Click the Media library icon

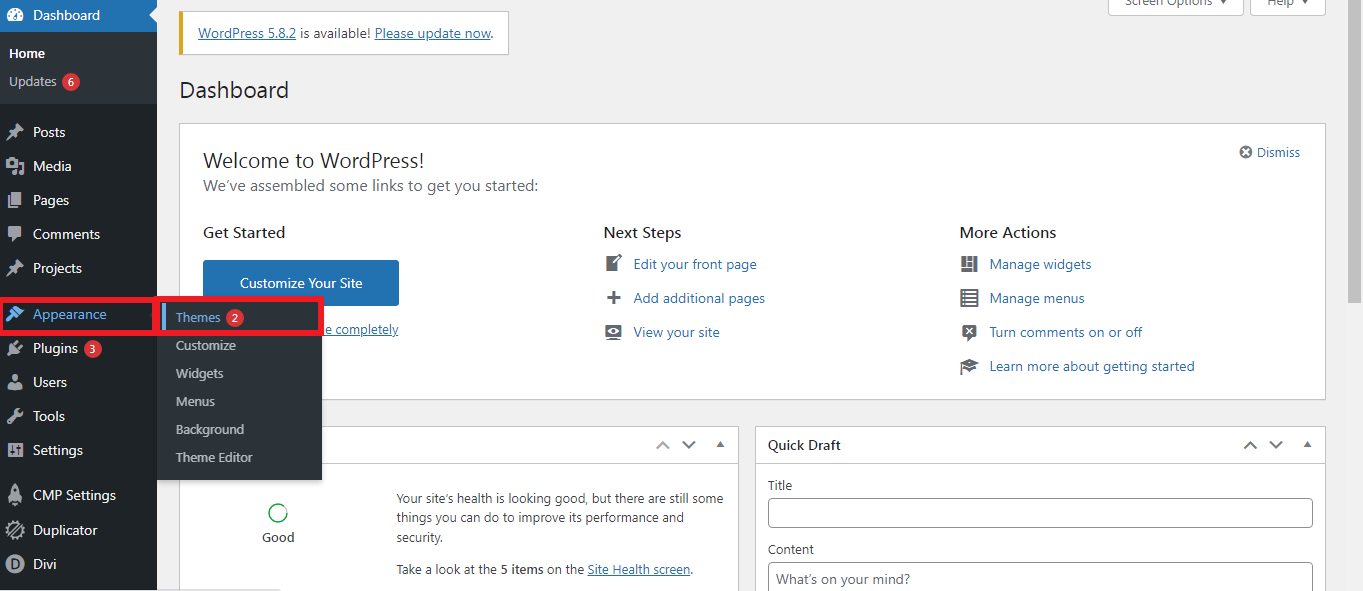pos(15,166)
